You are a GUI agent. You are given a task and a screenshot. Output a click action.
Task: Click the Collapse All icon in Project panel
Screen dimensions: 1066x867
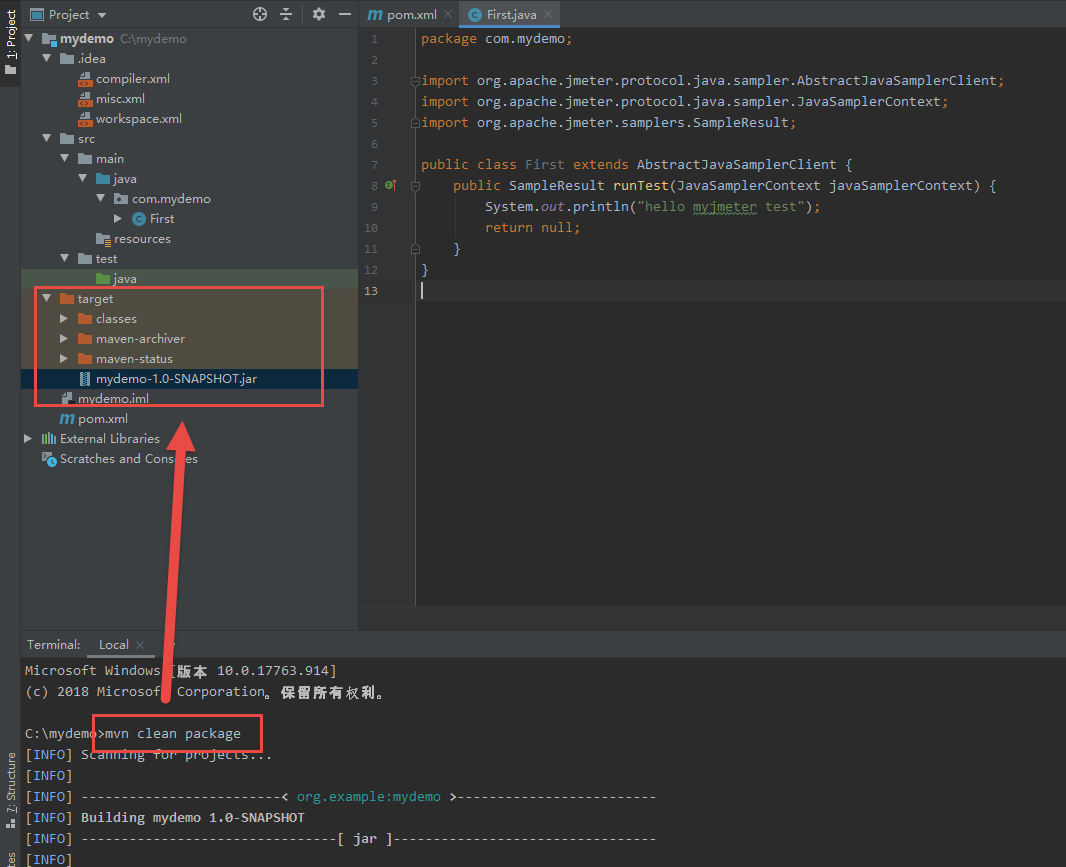[286, 14]
